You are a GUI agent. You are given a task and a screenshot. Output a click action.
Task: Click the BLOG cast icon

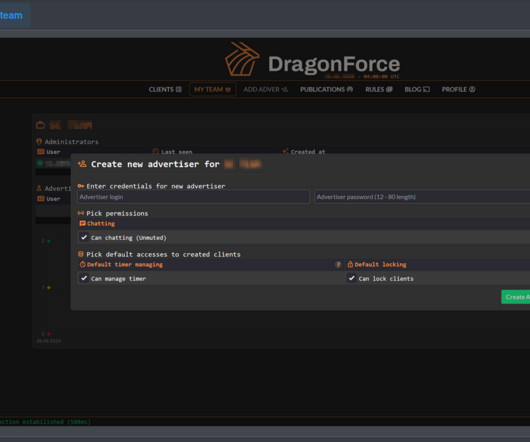(x=427, y=89)
